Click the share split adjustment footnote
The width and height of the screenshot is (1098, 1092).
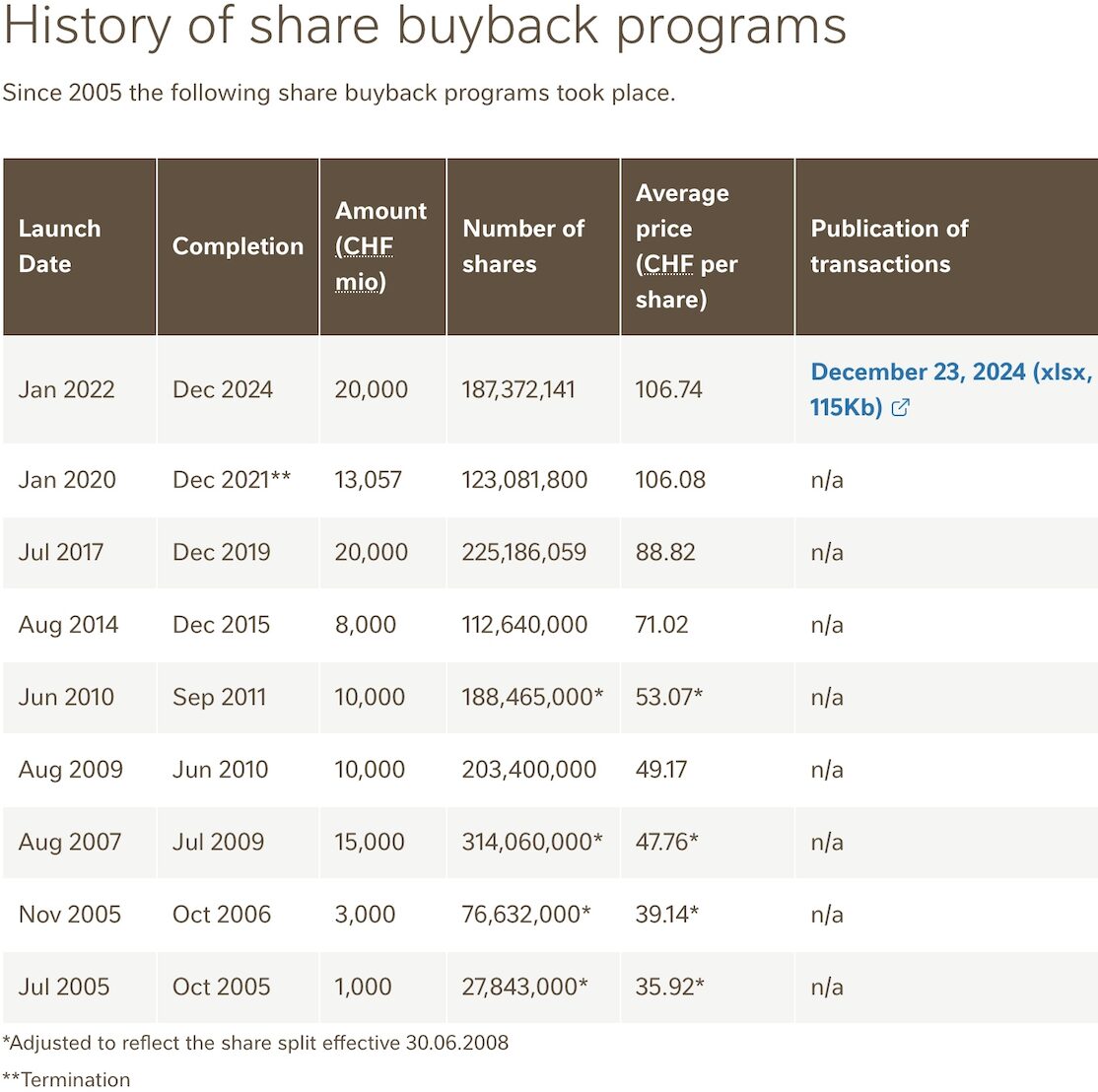click(255, 1043)
